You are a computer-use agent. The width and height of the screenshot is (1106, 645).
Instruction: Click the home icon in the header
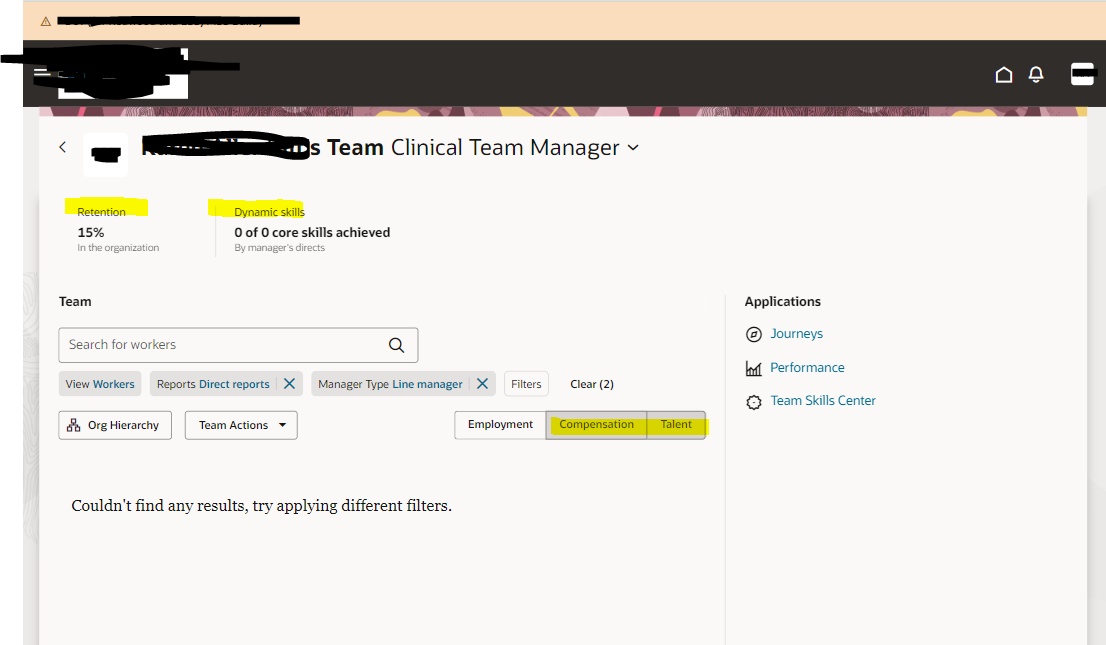[x=1004, y=74]
